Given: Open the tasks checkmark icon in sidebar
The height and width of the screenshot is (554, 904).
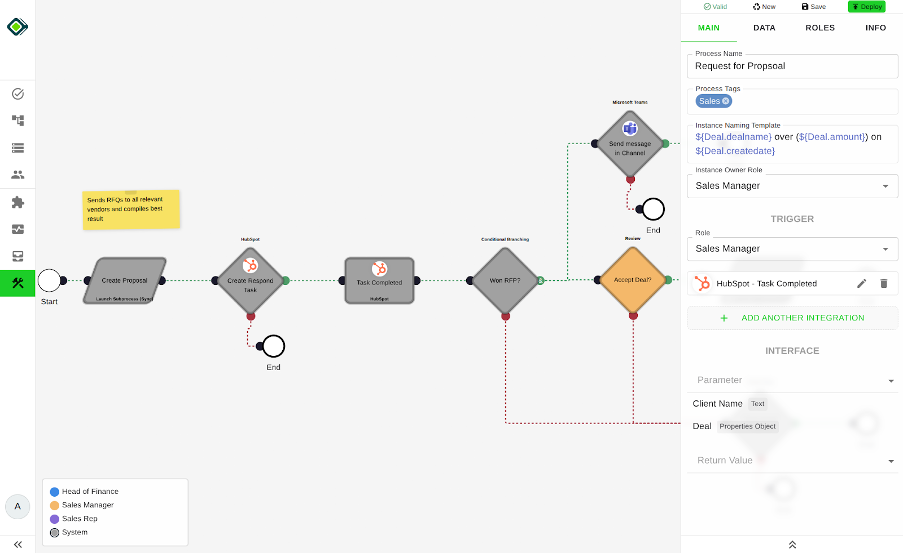Looking at the screenshot, I should tap(17, 94).
